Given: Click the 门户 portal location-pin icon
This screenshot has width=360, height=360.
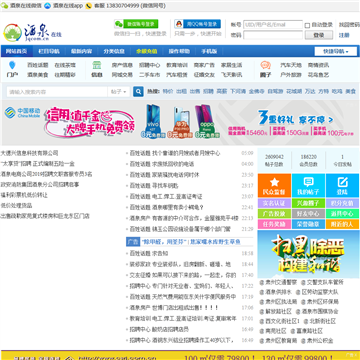Looking at the screenshot, I should point(12,65).
